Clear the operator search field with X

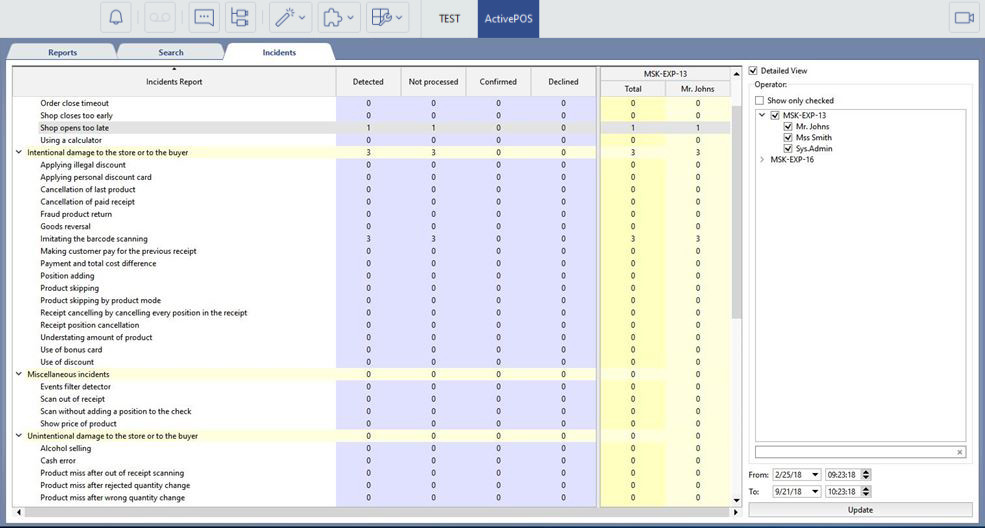[x=960, y=452]
